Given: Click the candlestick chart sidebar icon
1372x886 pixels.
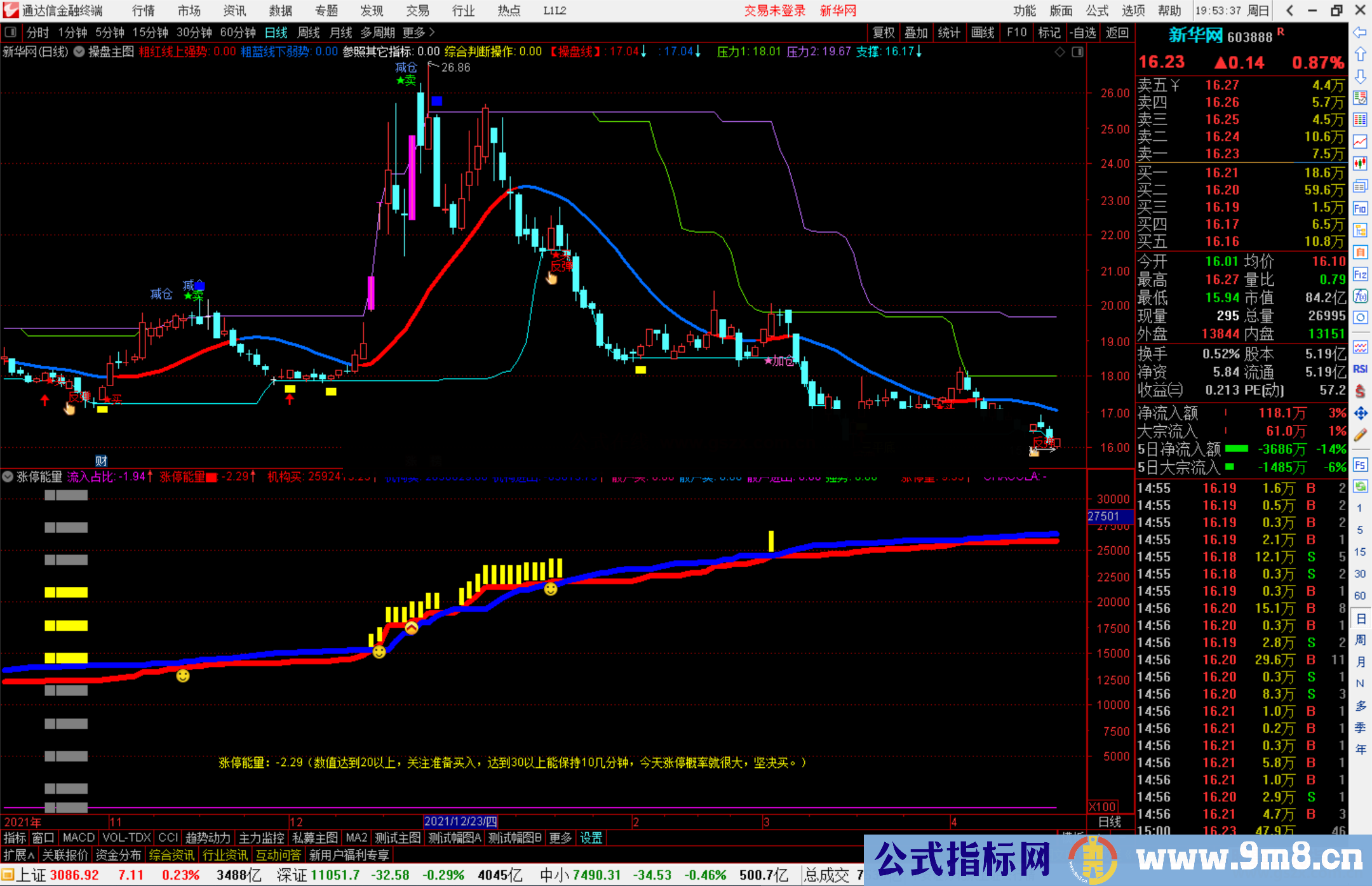Looking at the screenshot, I should (1360, 163).
